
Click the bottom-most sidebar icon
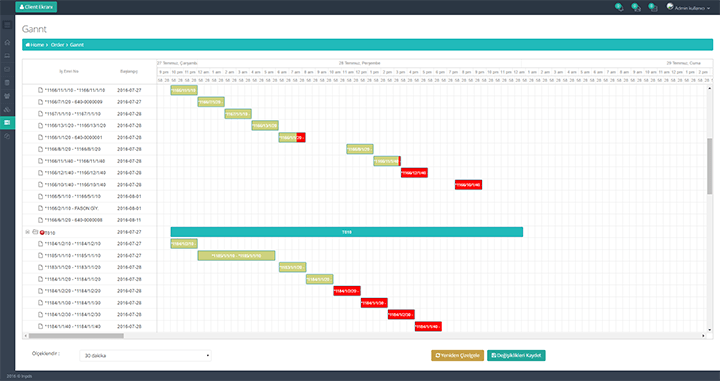pyautogui.click(x=7, y=136)
